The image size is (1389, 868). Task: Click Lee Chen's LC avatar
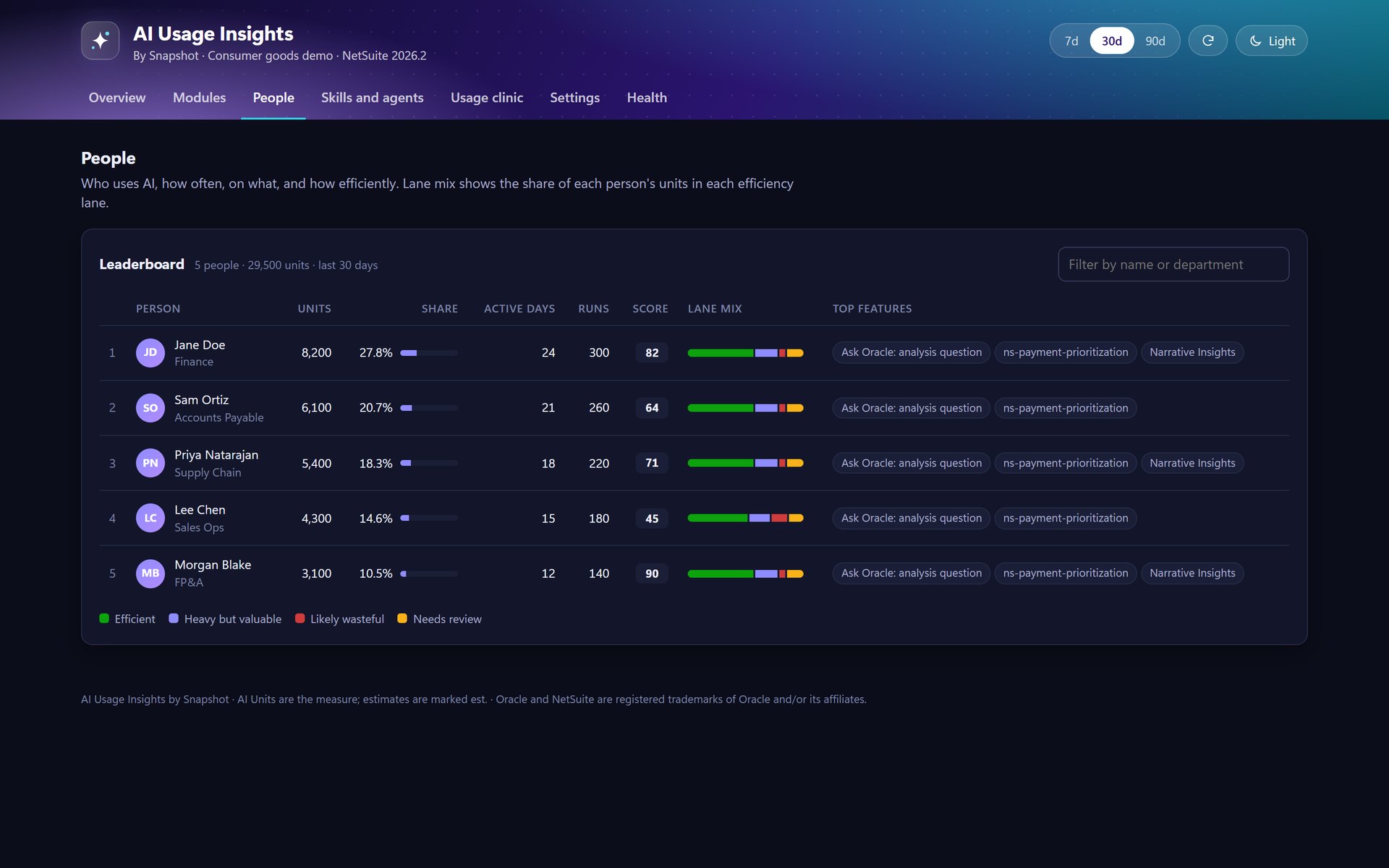(150, 518)
